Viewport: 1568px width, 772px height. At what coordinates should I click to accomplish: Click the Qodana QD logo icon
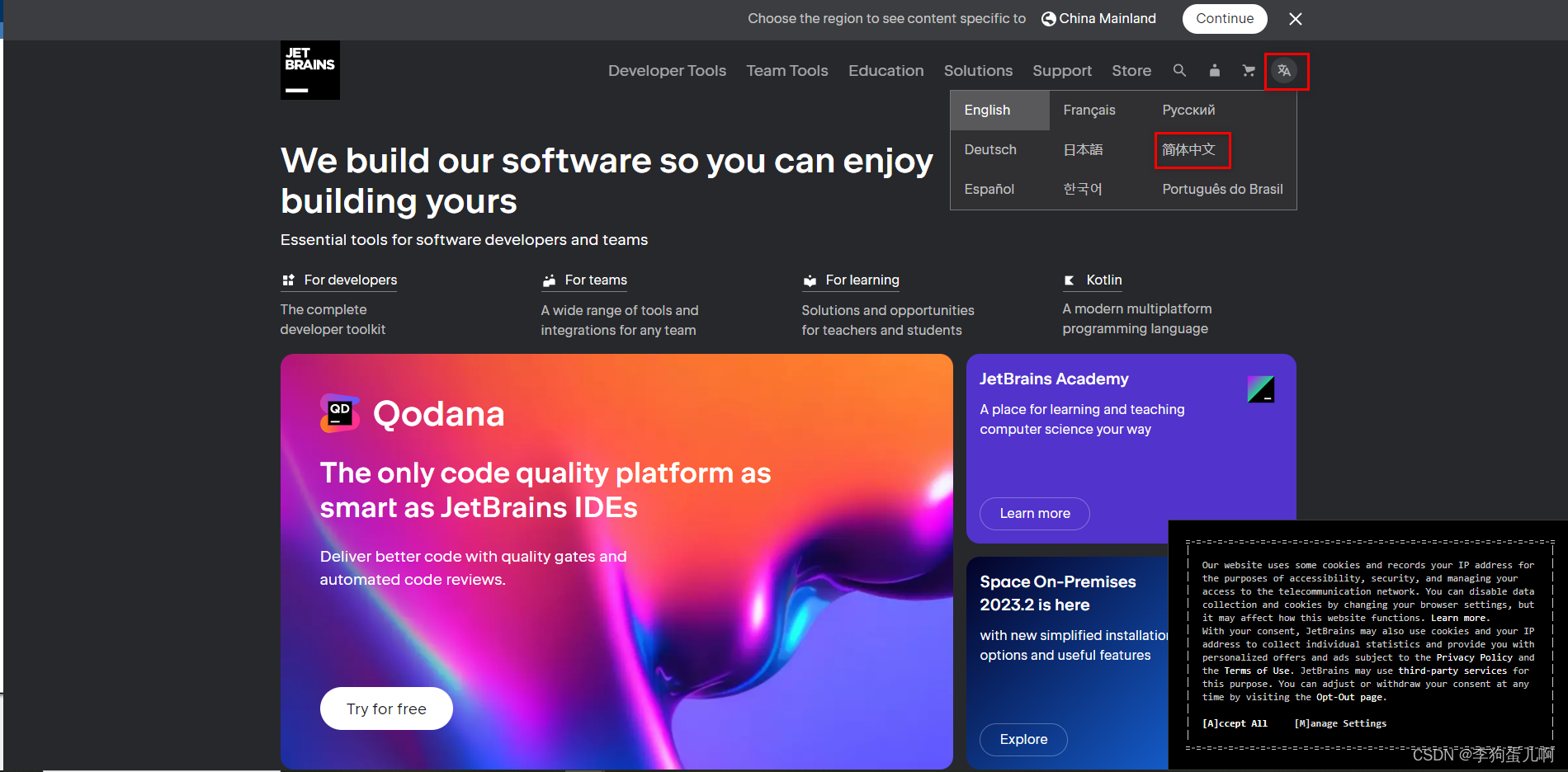tap(339, 413)
